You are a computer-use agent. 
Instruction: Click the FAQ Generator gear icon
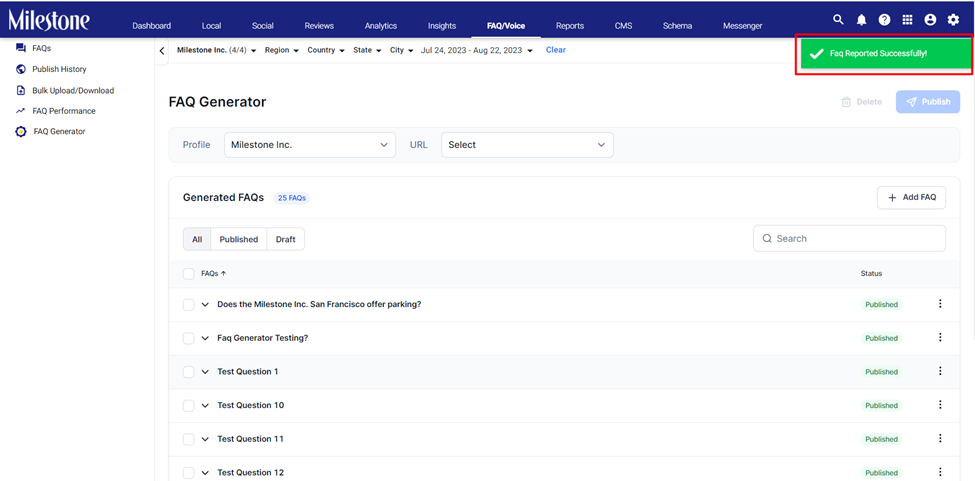point(21,132)
